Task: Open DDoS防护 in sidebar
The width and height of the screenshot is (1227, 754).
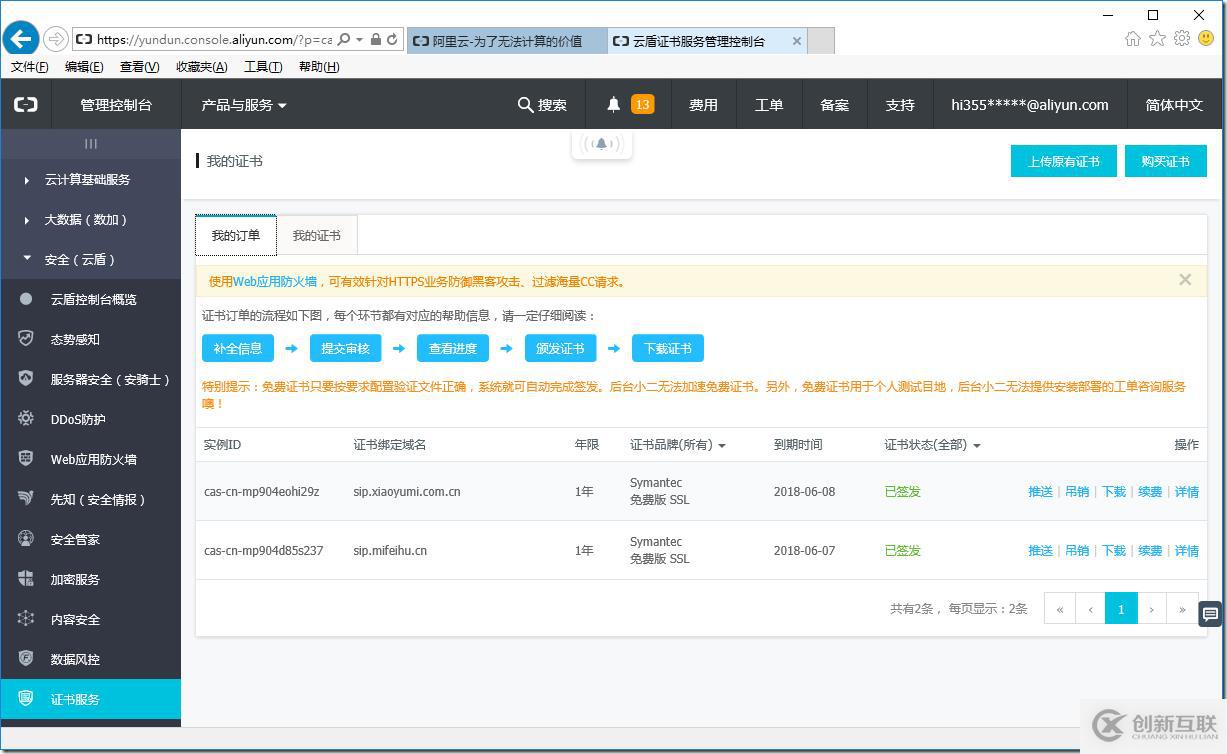Action: point(90,419)
